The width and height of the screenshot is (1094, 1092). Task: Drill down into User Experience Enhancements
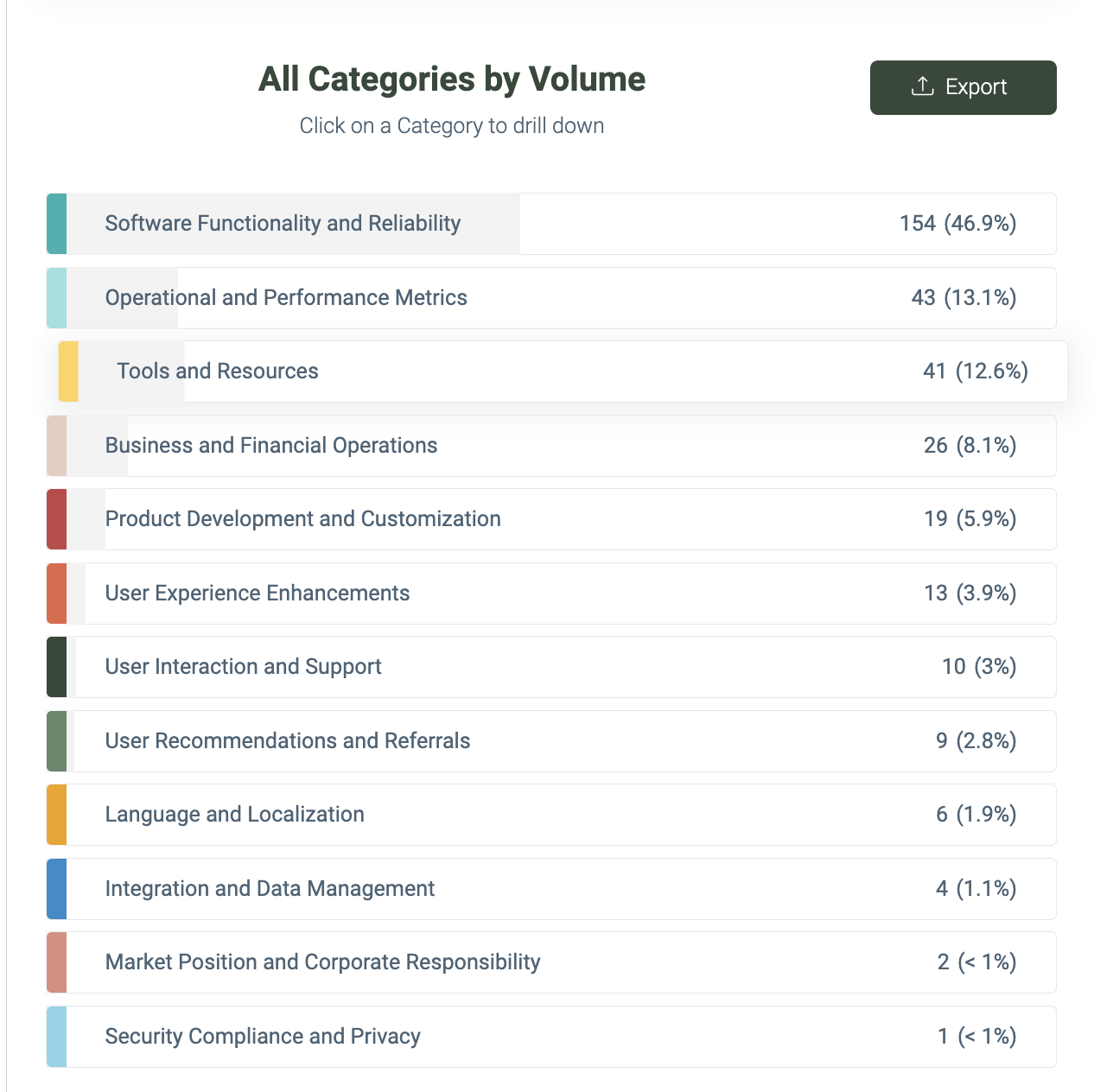(x=551, y=594)
